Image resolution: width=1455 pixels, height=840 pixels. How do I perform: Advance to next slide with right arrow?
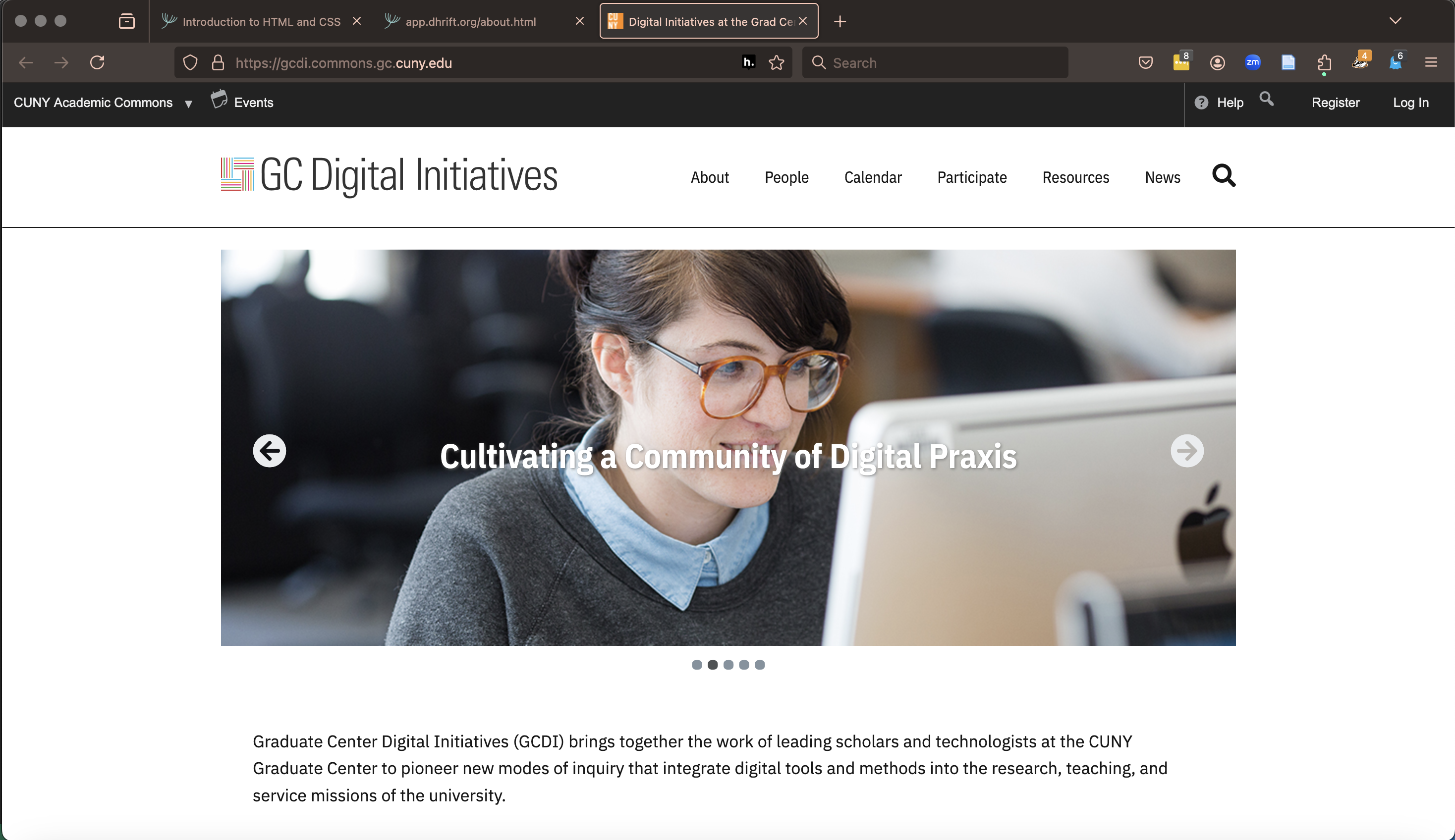coord(1186,451)
